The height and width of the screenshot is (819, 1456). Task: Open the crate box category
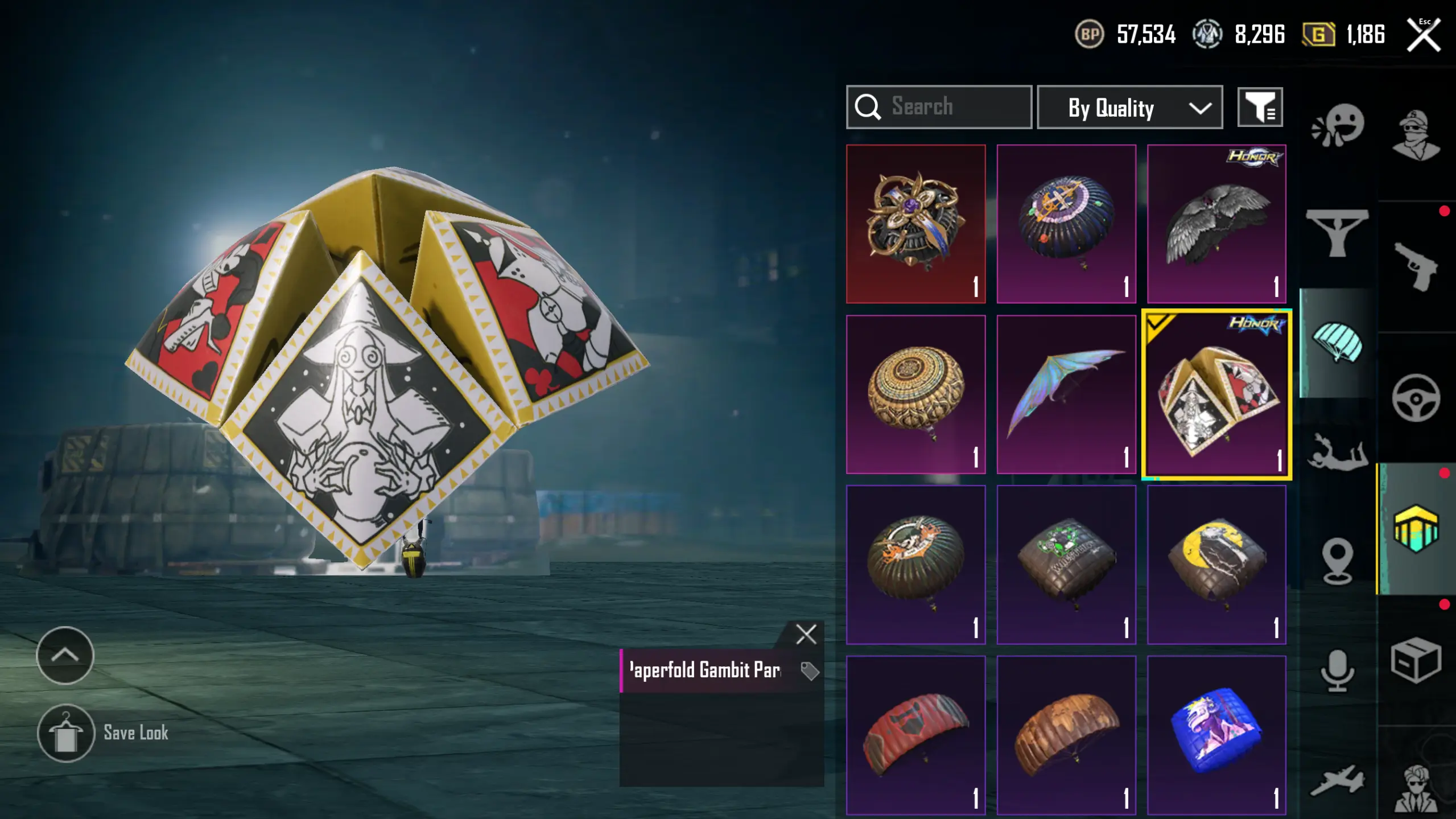[1416, 660]
